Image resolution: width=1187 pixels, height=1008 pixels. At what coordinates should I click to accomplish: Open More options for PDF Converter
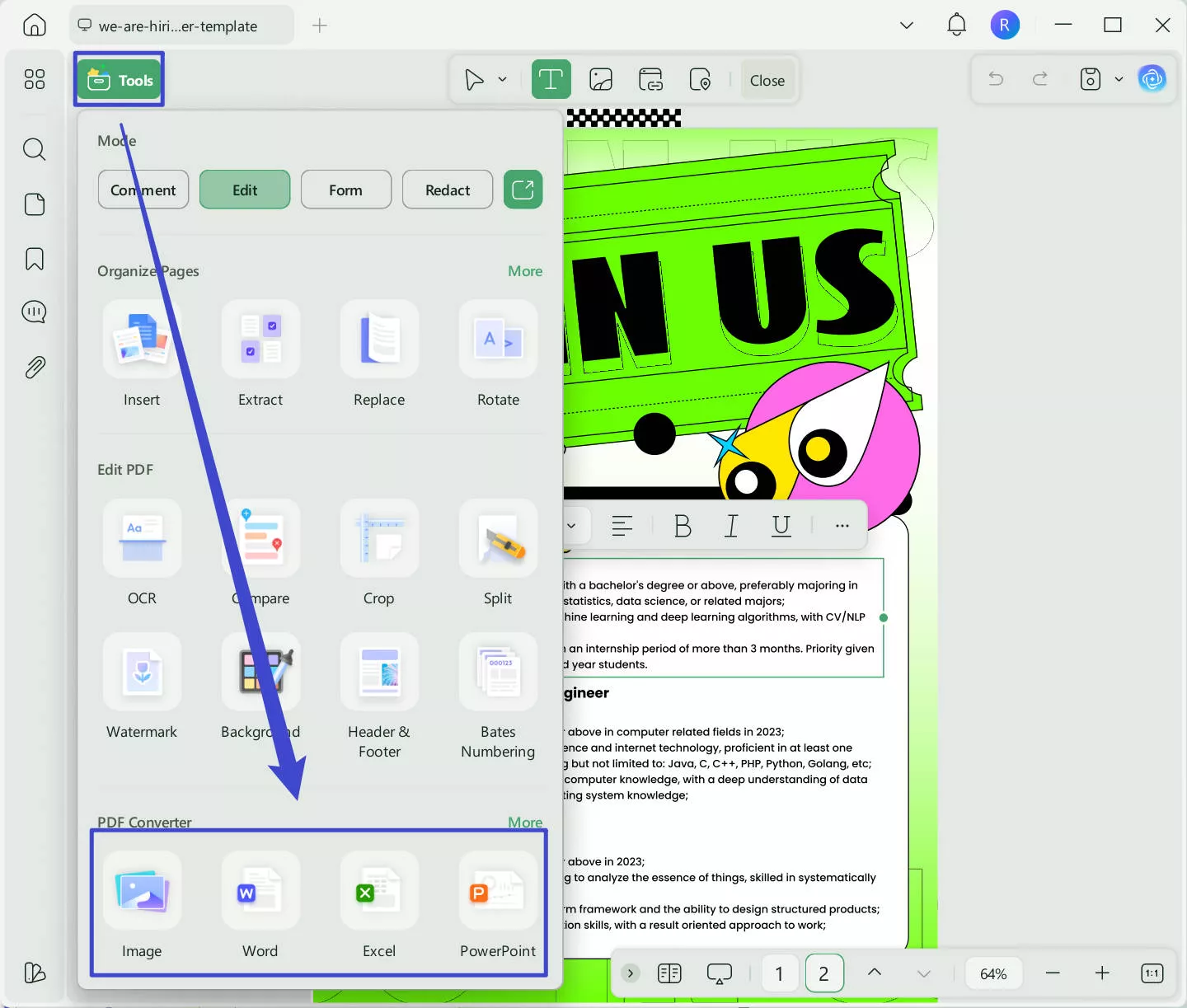pos(524,822)
